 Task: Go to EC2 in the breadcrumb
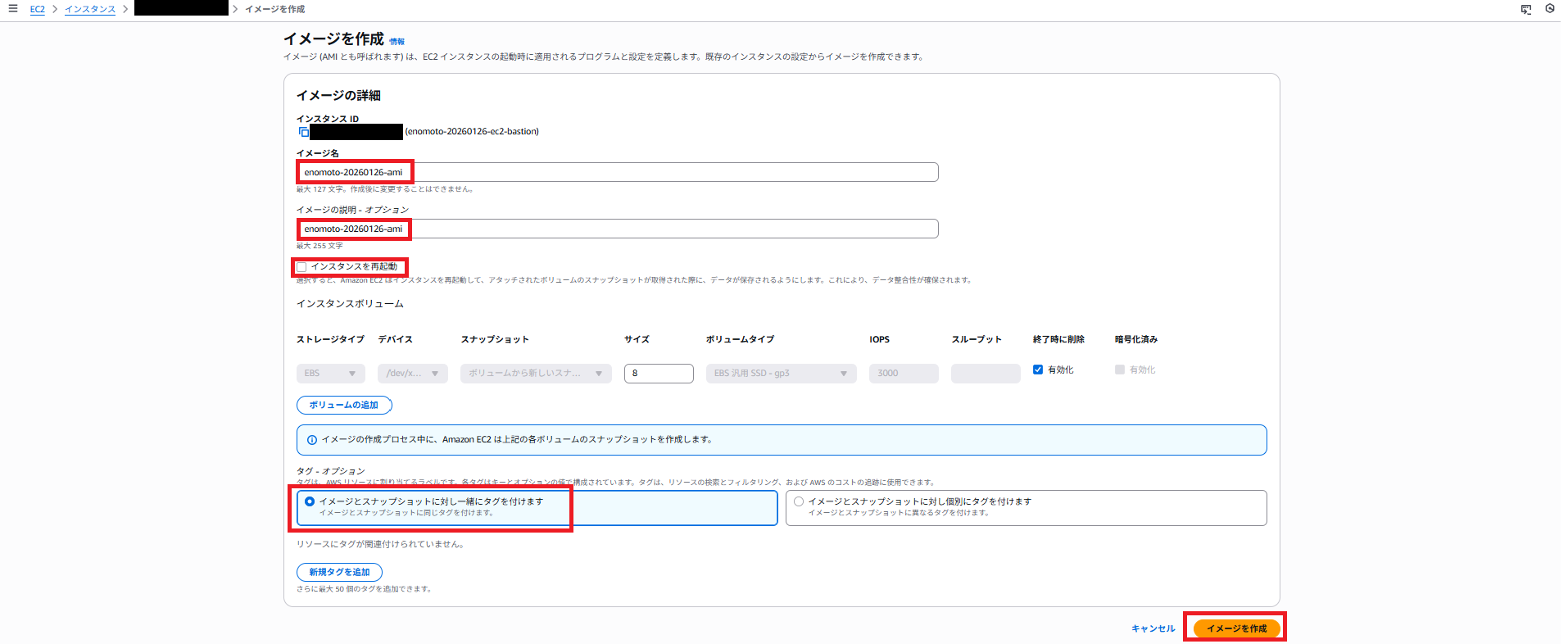(x=37, y=9)
